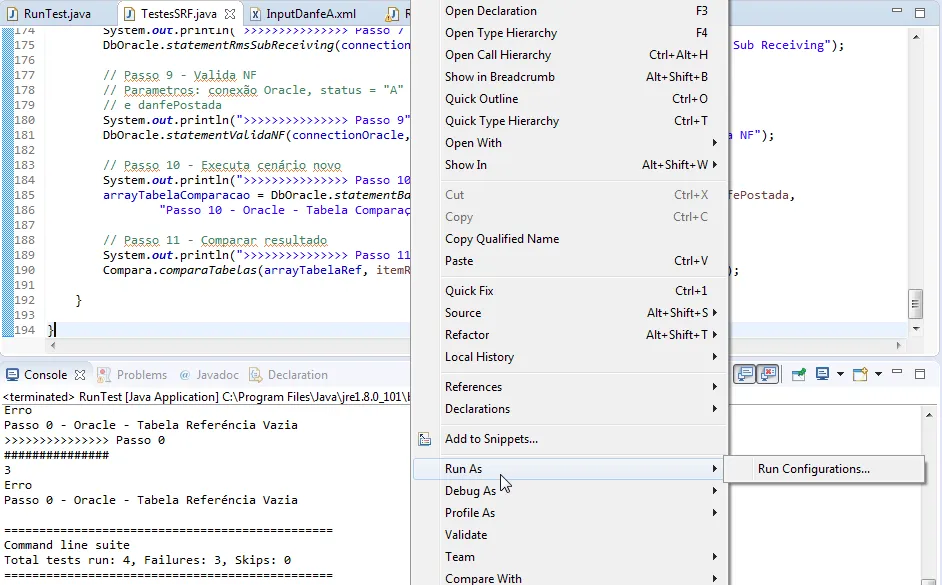Viewport: 942px width, 585px height.
Task: Open the InputDanfeA.xml editor tab
Action: [310, 14]
